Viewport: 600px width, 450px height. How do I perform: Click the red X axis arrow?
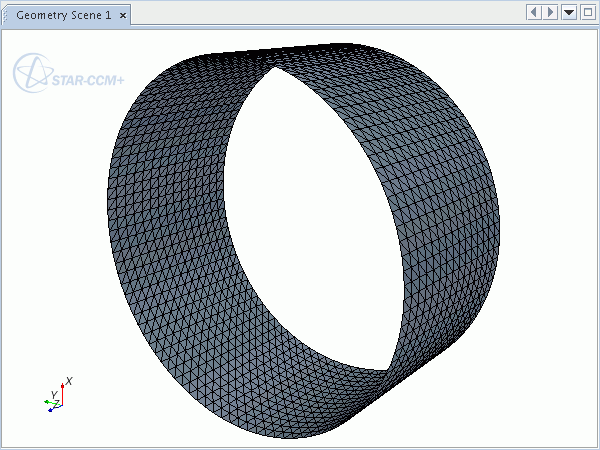click(63, 391)
